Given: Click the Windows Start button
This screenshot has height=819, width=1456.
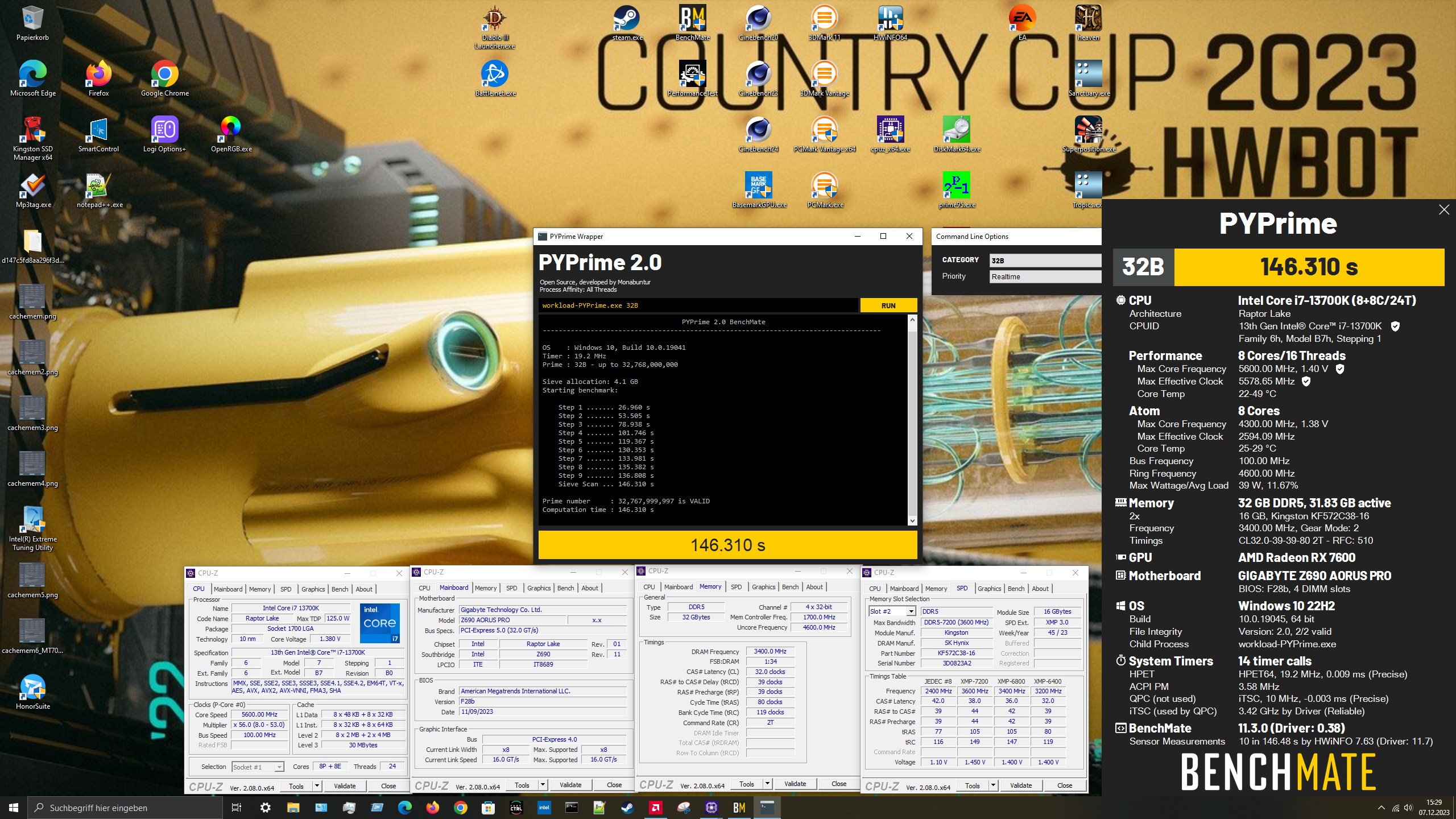Looking at the screenshot, I should point(14,807).
